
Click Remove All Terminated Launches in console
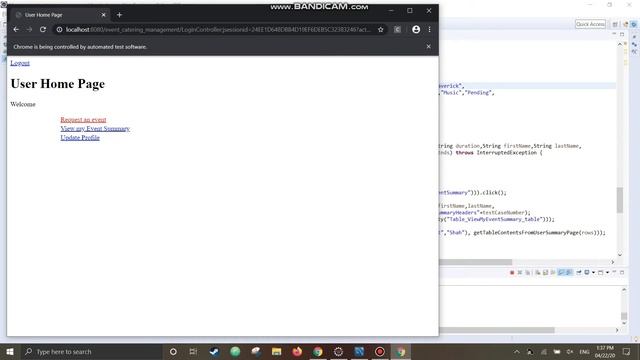tap(528, 273)
